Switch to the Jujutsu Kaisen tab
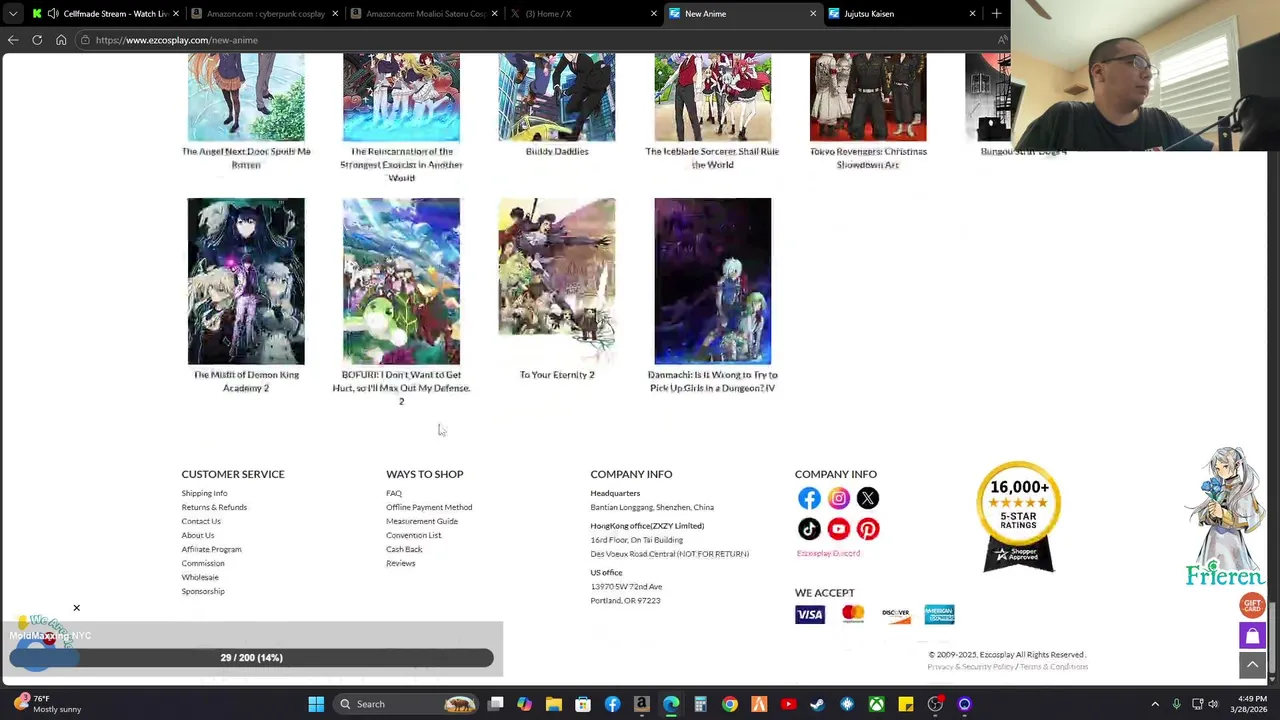Image resolution: width=1280 pixels, height=720 pixels. coord(903,14)
